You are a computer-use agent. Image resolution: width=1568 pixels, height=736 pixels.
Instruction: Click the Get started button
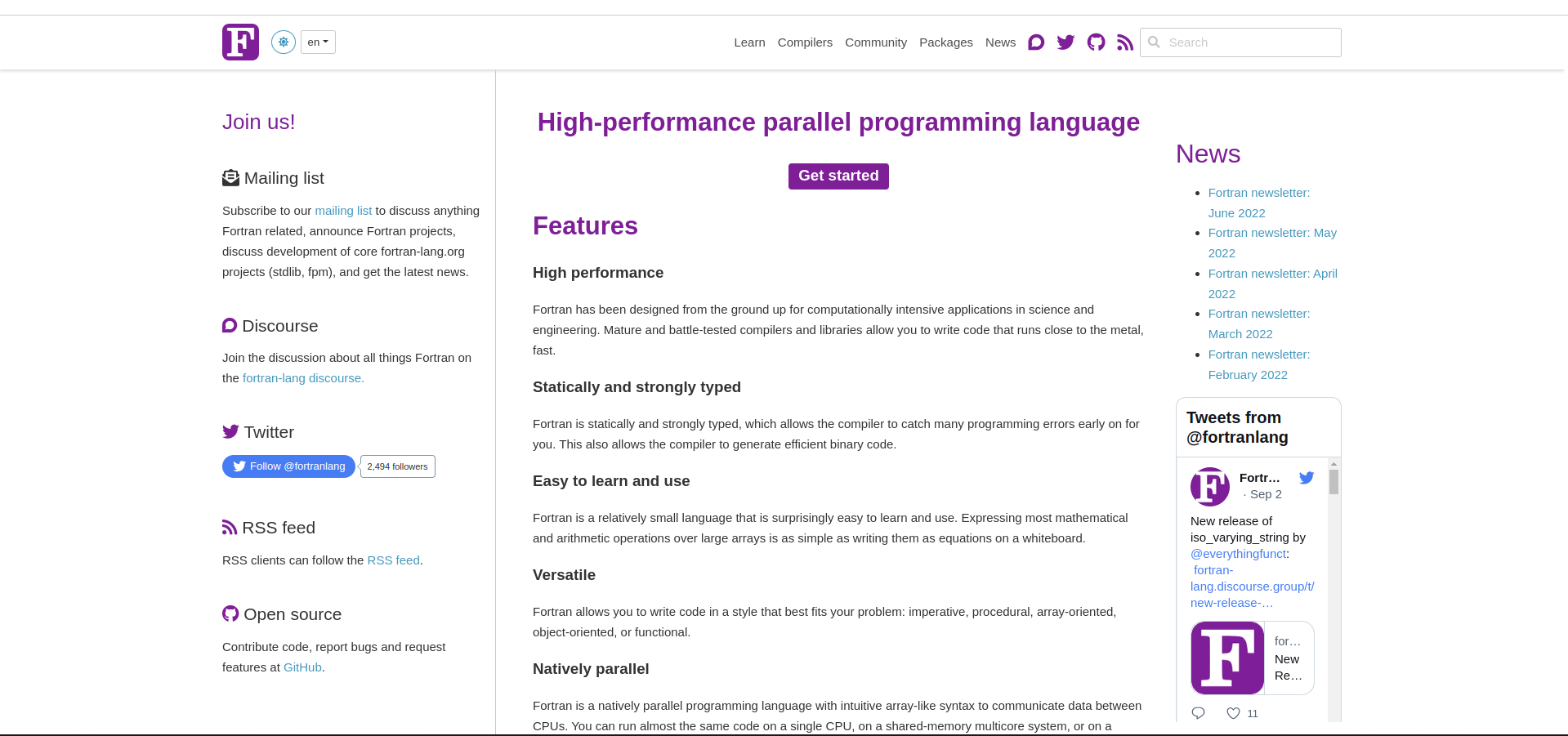838,176
